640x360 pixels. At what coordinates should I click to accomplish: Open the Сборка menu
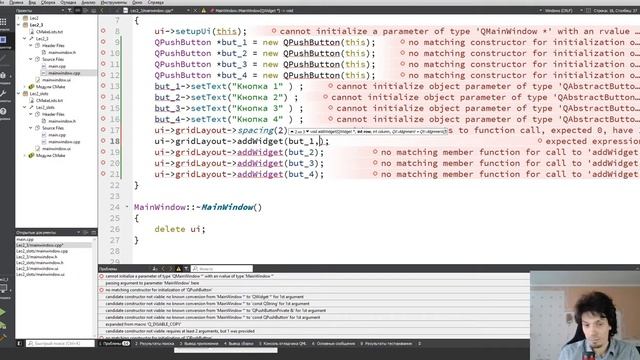click(48, 2)
